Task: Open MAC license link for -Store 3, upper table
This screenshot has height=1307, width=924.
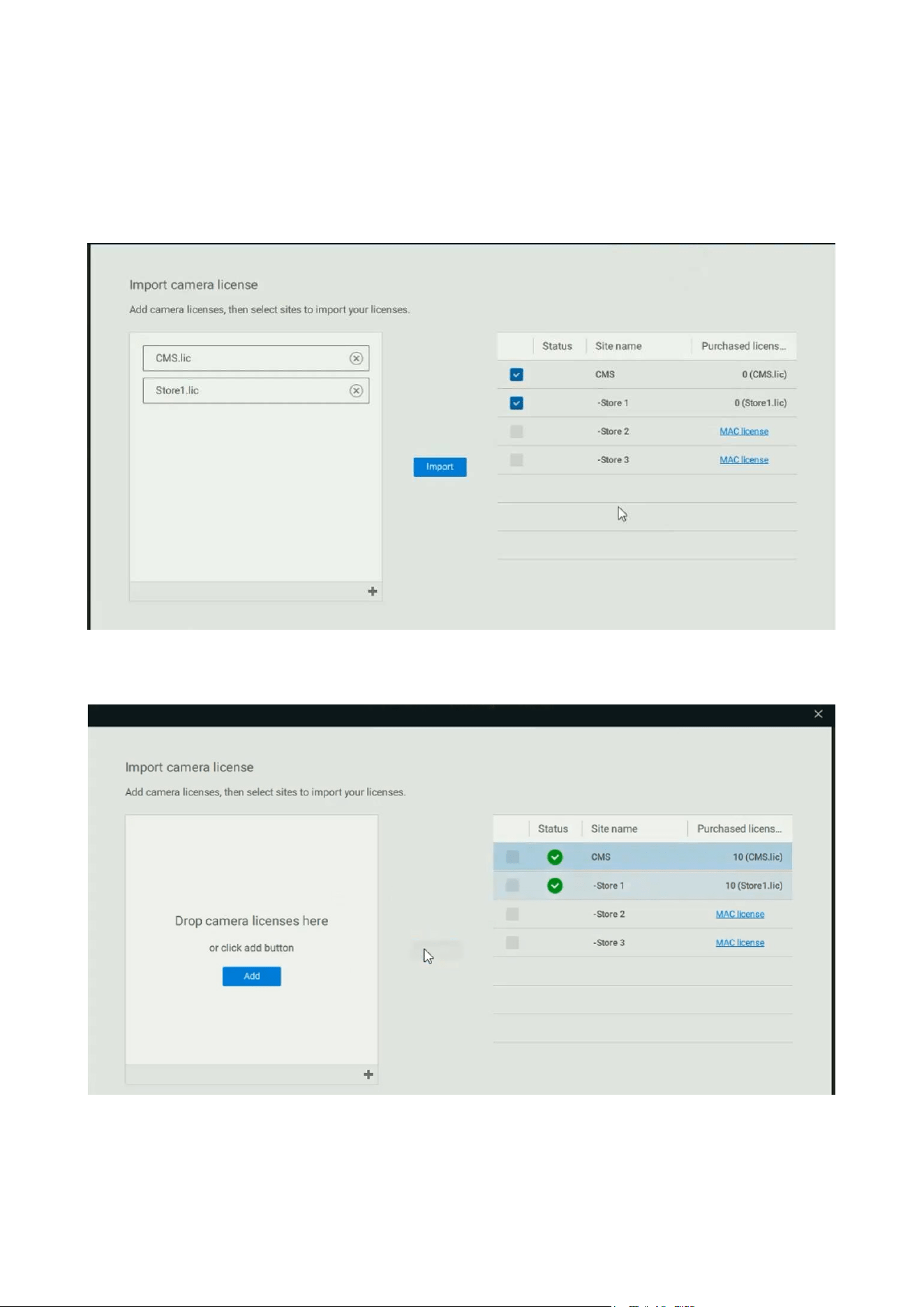Action: click(744, 460)
